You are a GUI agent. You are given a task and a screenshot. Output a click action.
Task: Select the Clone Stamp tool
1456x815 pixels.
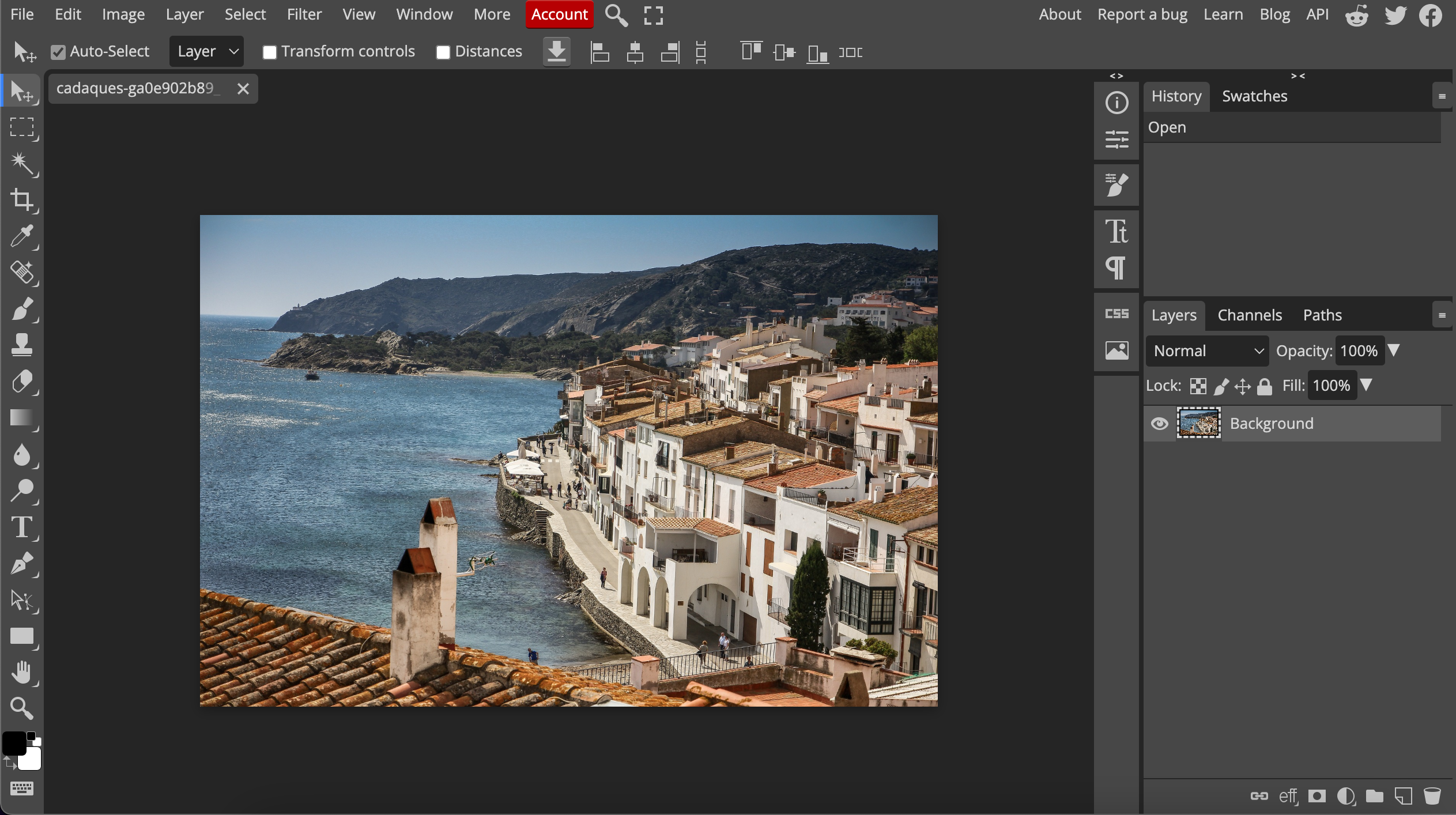point(22,345)
